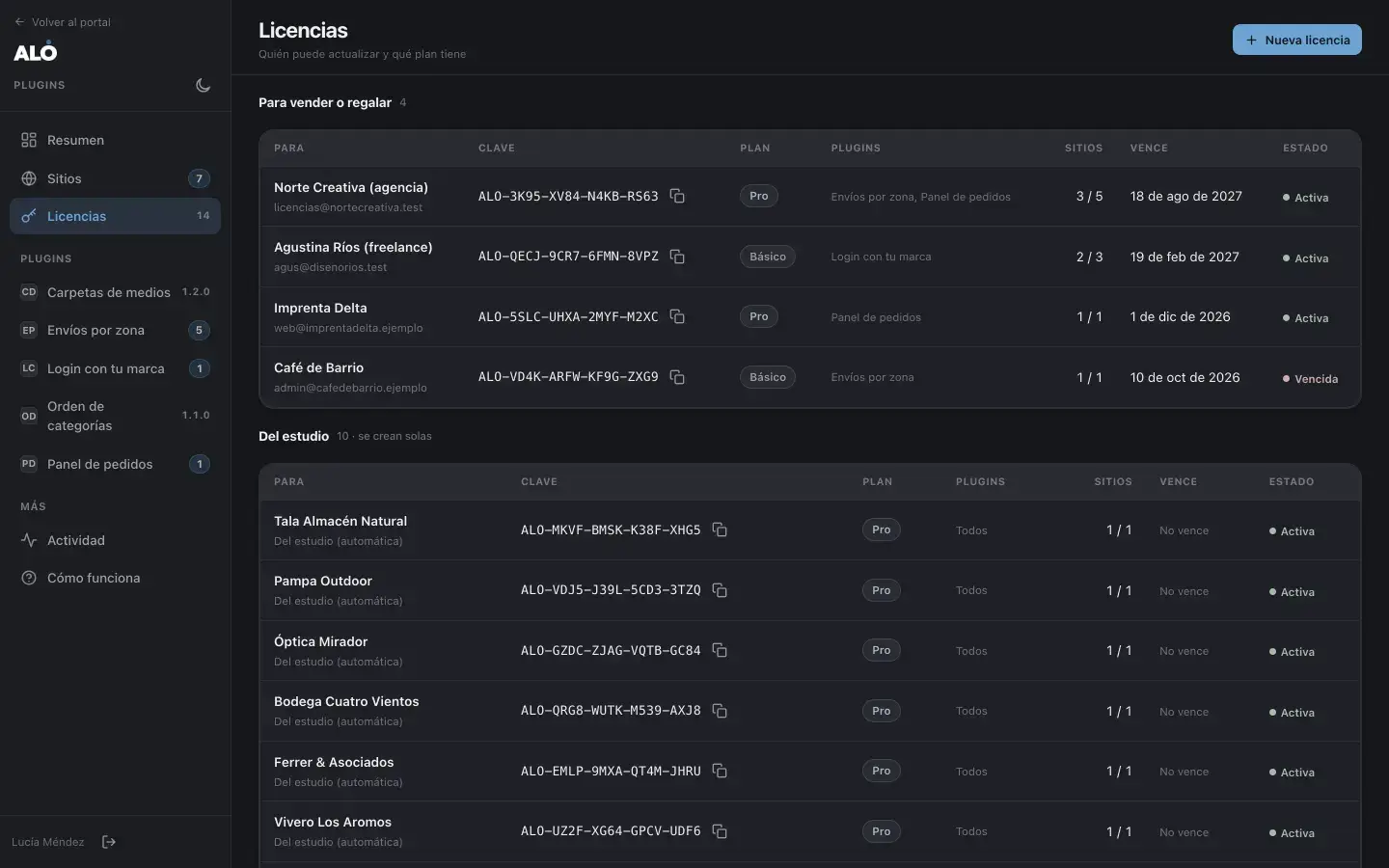Image resolution: width=1389 pixels, height=868 pixels.
Task: Open the Carpetas de medios plugin
Action: click(x=115, y=292)
